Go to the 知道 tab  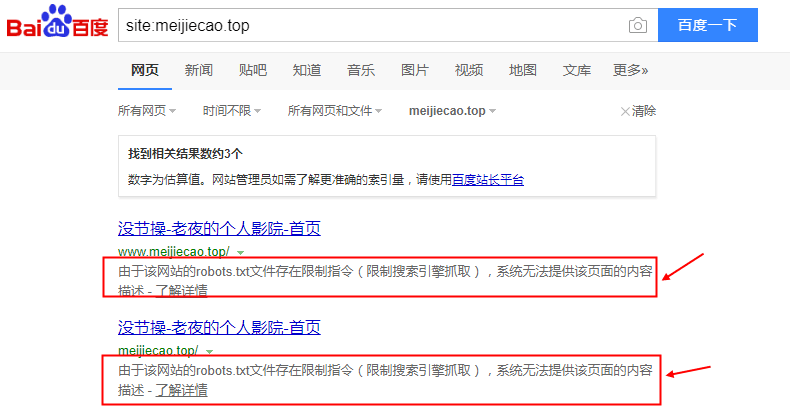click(307, 70)
